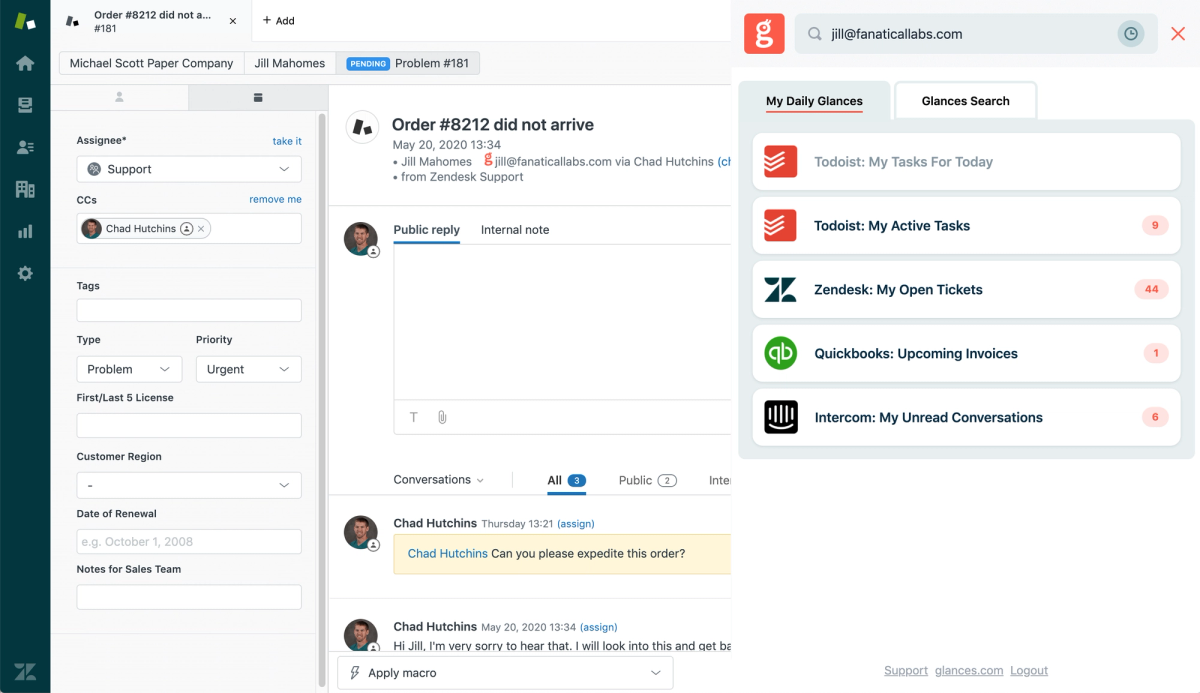Click the Date of Renewal field
This screenshot has height=693, width=1200.
pyautogui.click(x=189, y=541)
